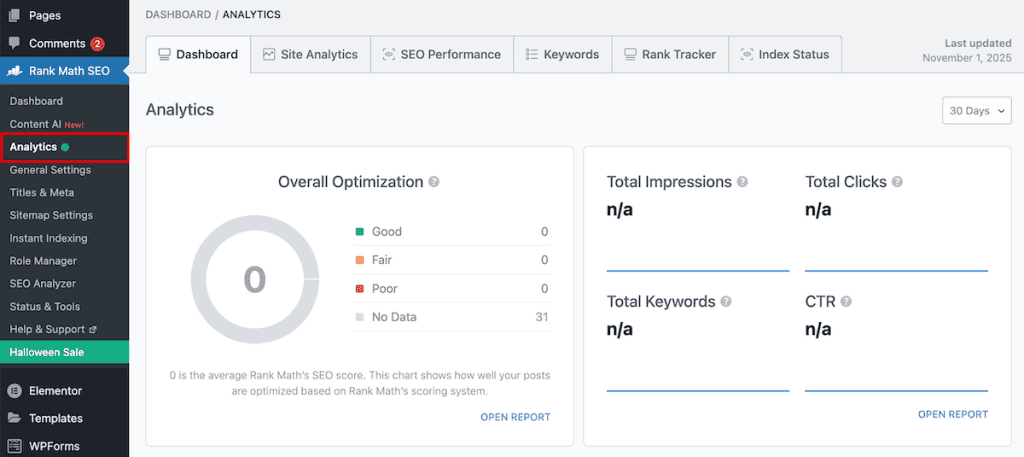This screenshot has width=1024, height=457.
Task: Click the CTR help icon
Action: point(846,302)
